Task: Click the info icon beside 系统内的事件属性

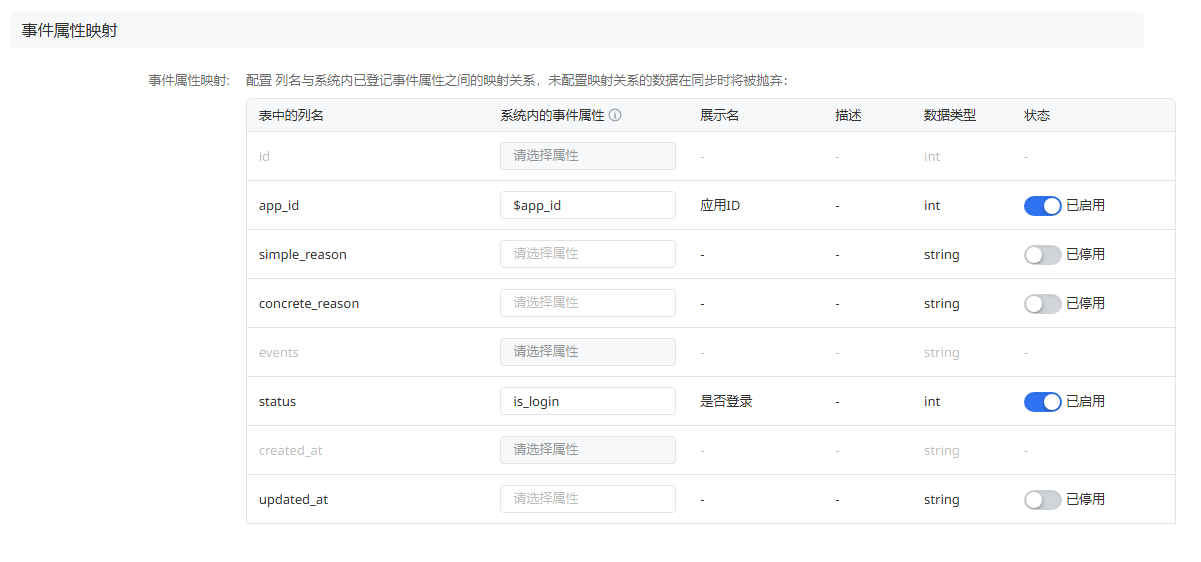Action: coord(615,115)
